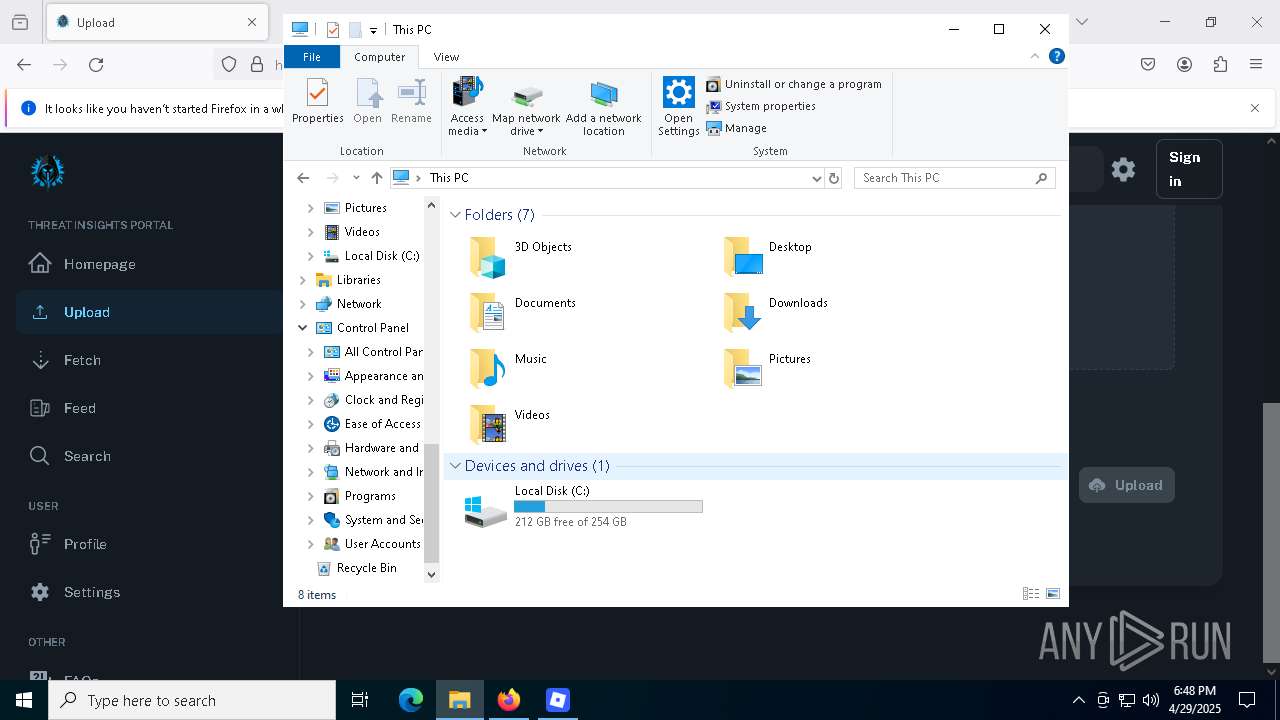Go up one level in Explorer
Image resolution: width=1280 pixels, height=720 pixels.
[x=376, y=178]
